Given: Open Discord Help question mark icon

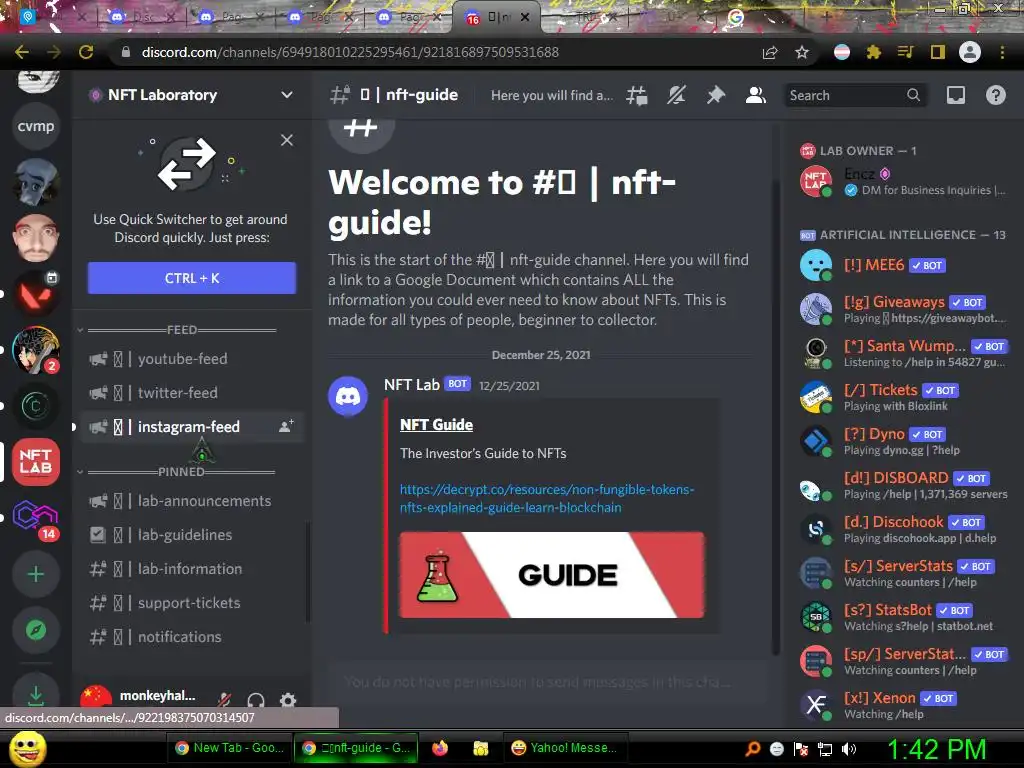Looking at the screenshot, I should tap(995, 95).
